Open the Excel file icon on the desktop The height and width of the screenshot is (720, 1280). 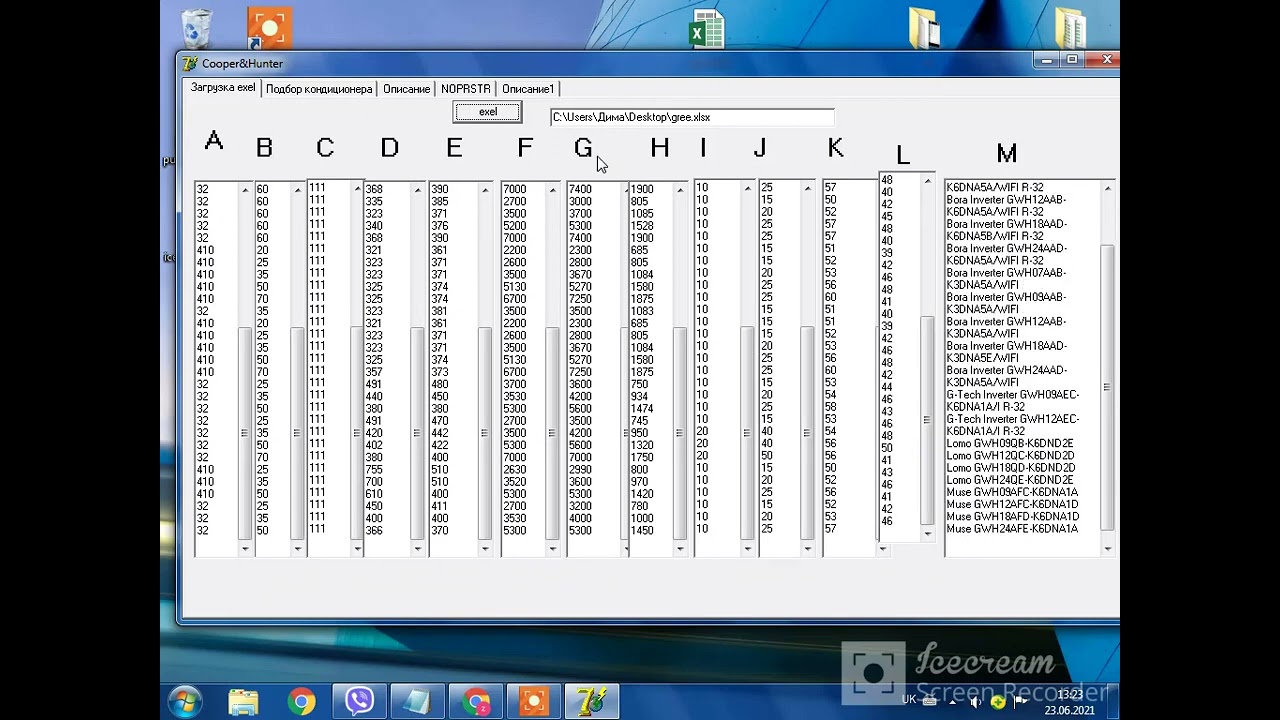coord(707,28)
